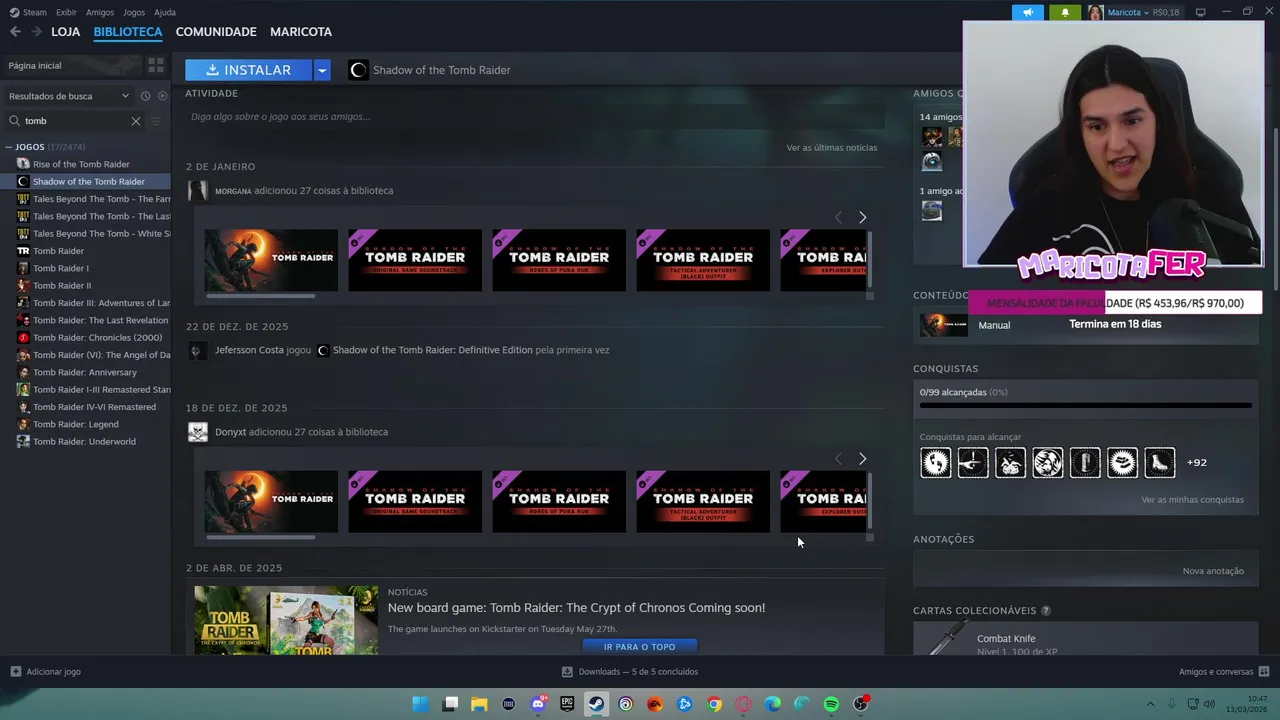The width and height of the screenshot is (1280, 720).
Task: Open the Amigos menu
Action: coord(100,12)
